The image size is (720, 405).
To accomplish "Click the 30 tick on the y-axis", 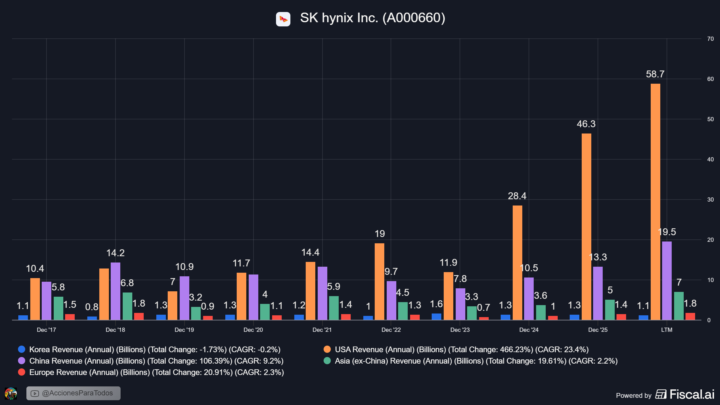I will tap(710, 200).
